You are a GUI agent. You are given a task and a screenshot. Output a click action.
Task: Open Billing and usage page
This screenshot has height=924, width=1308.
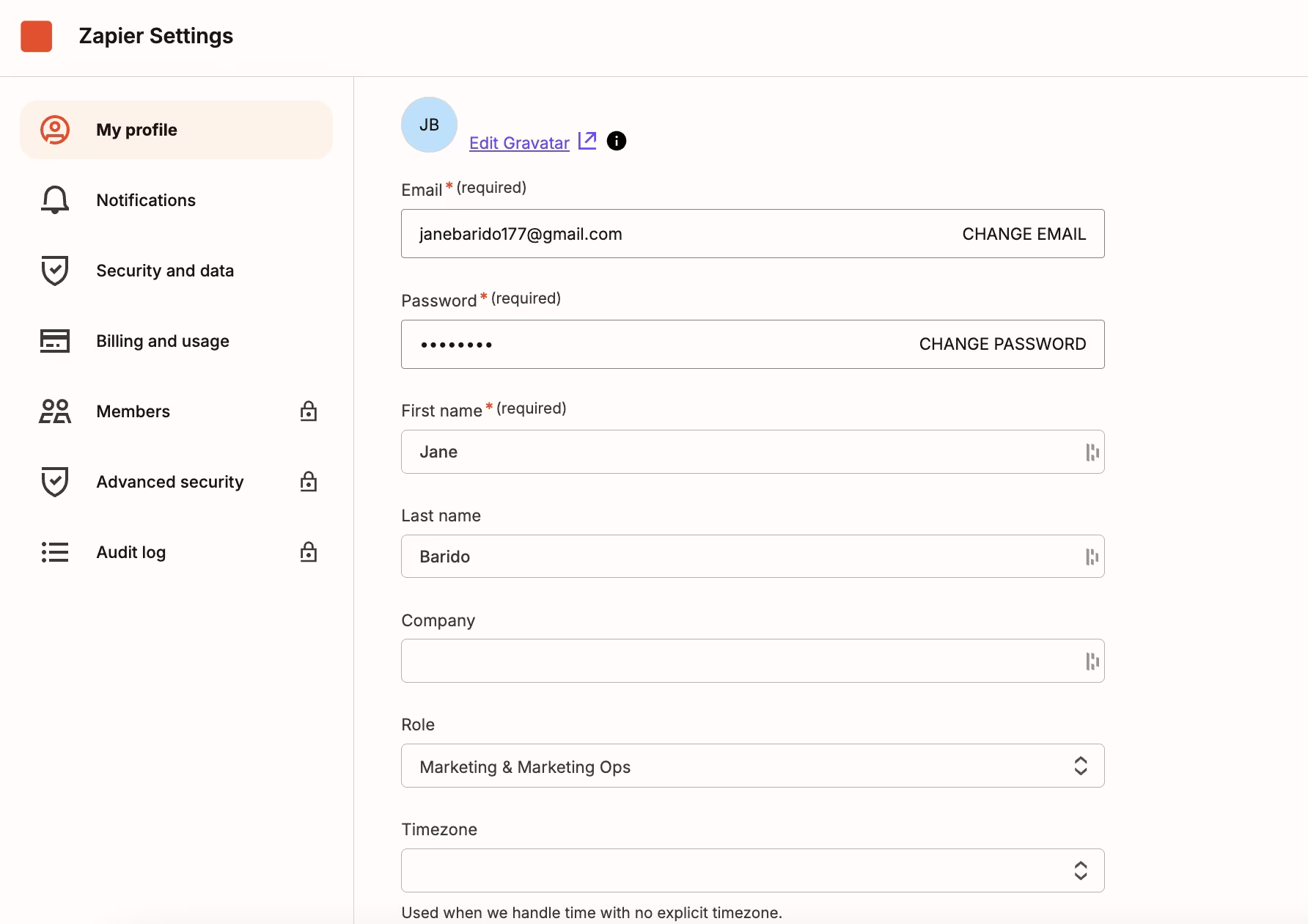point(177,341)
